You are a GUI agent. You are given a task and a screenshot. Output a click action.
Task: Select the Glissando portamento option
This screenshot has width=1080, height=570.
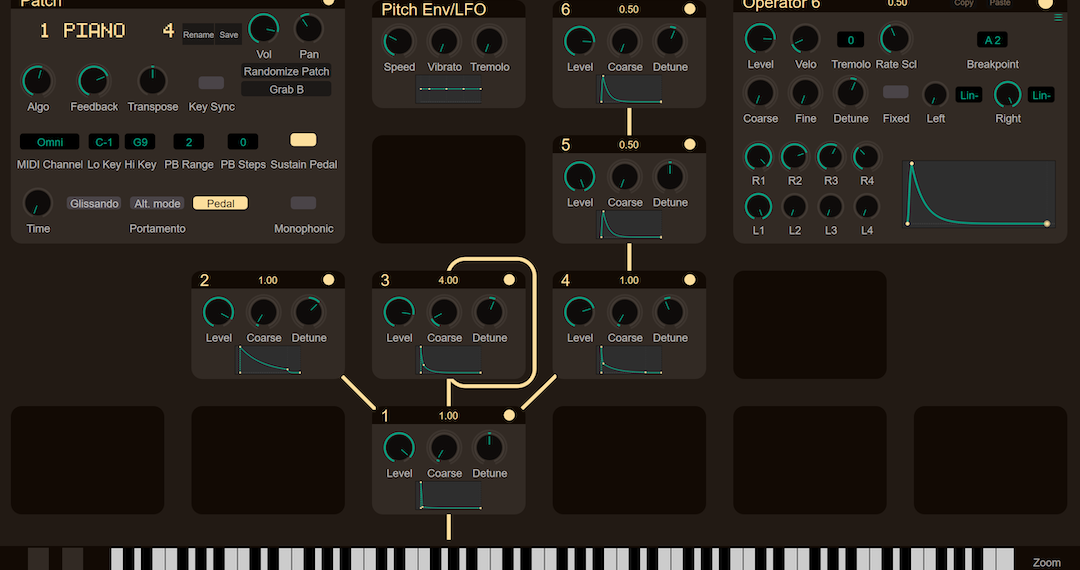click(94, 203)
